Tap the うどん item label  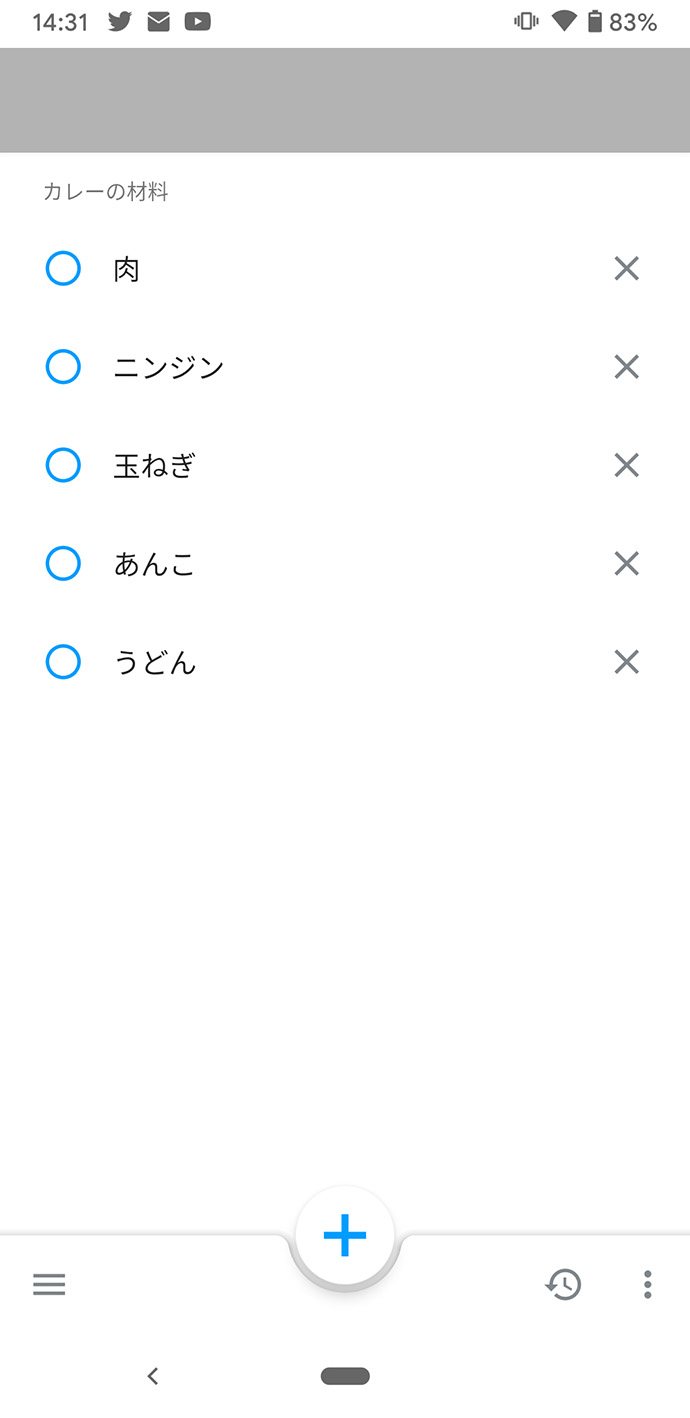click(155, 663)
